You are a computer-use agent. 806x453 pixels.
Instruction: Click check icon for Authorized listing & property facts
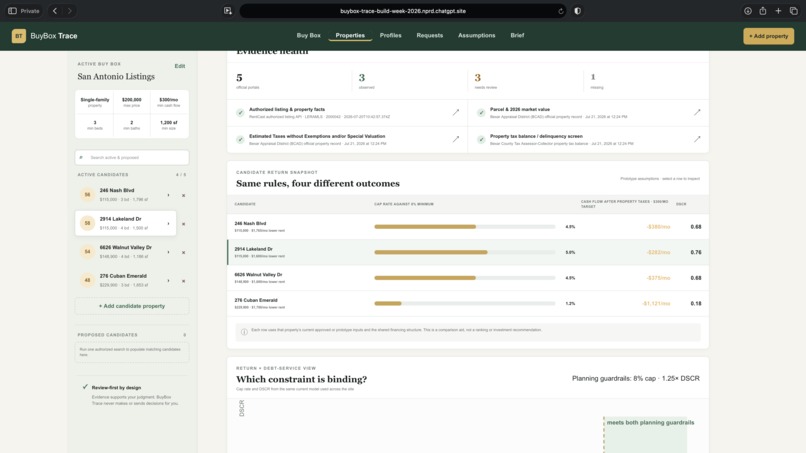click(240, 113)
